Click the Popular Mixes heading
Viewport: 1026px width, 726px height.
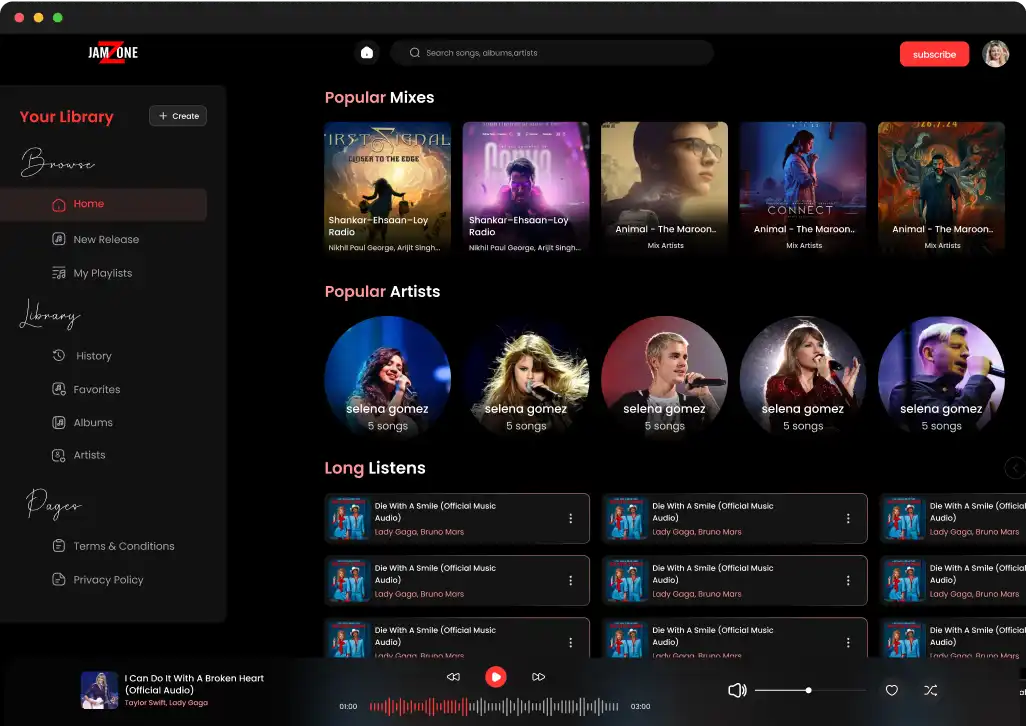[x=380, y=97]
